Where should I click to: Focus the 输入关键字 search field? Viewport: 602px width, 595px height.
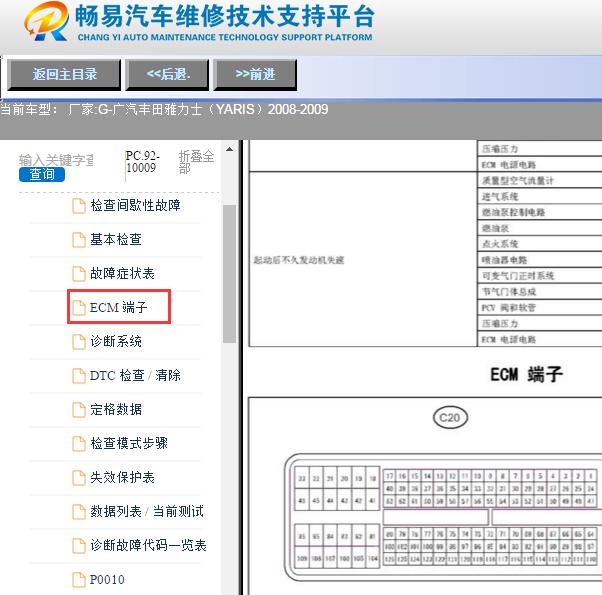(x=56, y=160)
